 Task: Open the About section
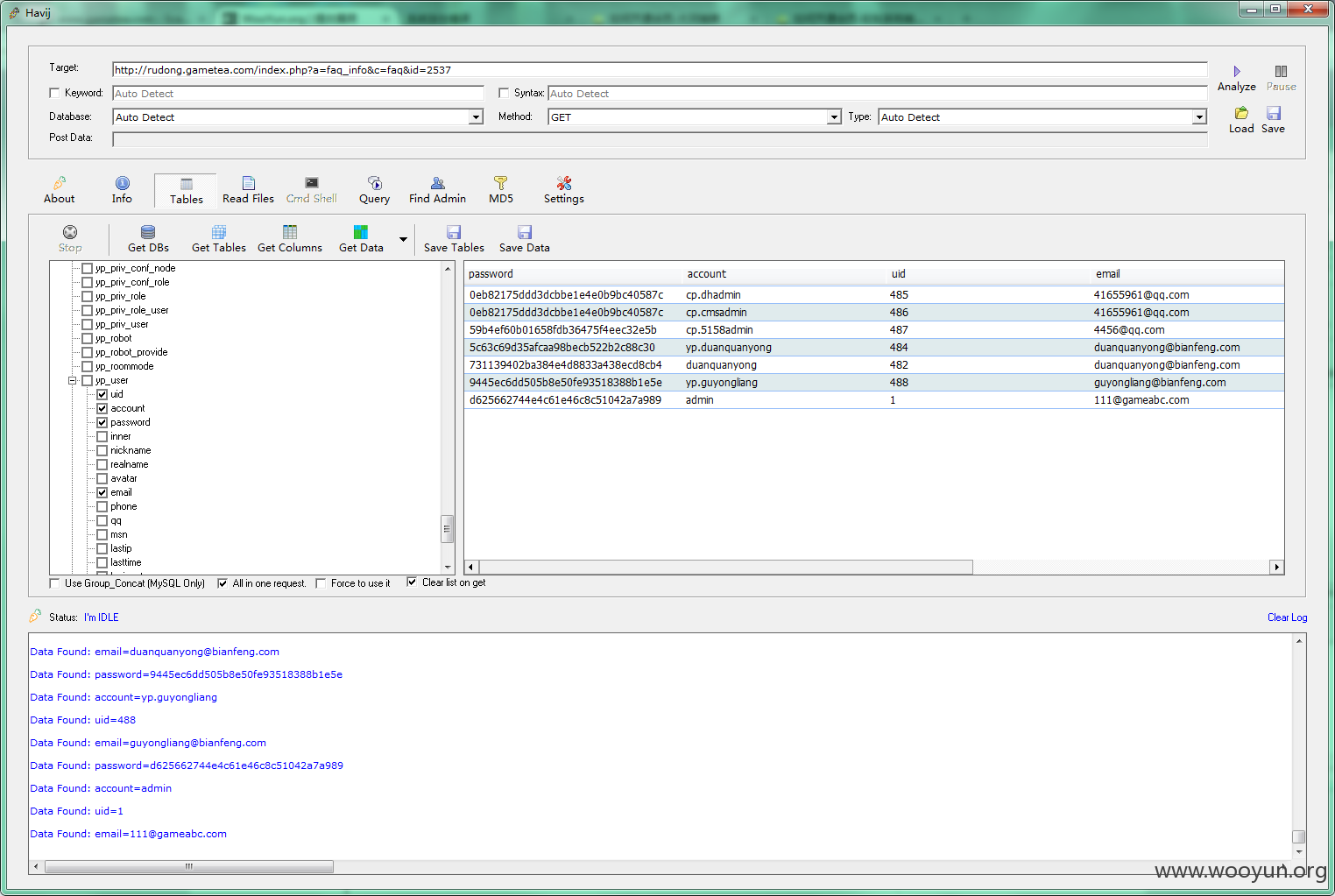click(x=59, y=190)
